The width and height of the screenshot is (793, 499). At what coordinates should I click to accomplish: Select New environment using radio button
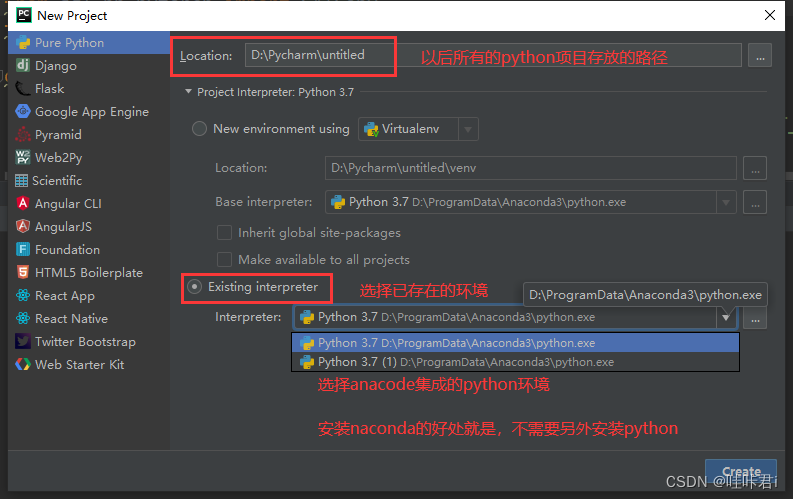pos(199,128)
